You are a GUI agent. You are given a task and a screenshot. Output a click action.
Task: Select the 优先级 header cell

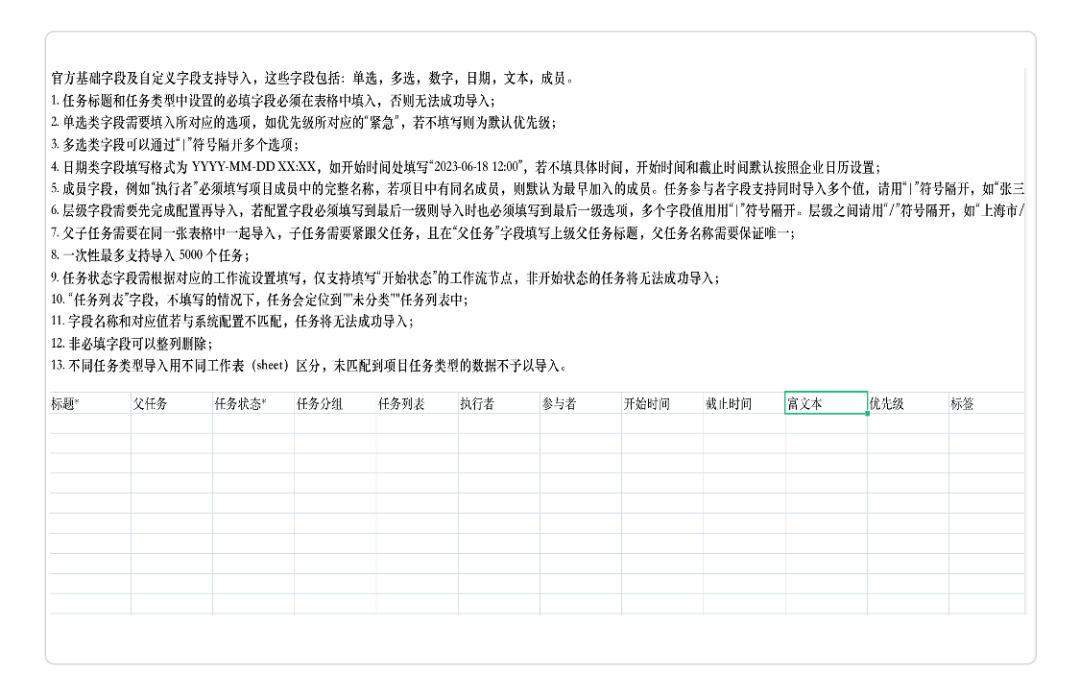[907, 404]
